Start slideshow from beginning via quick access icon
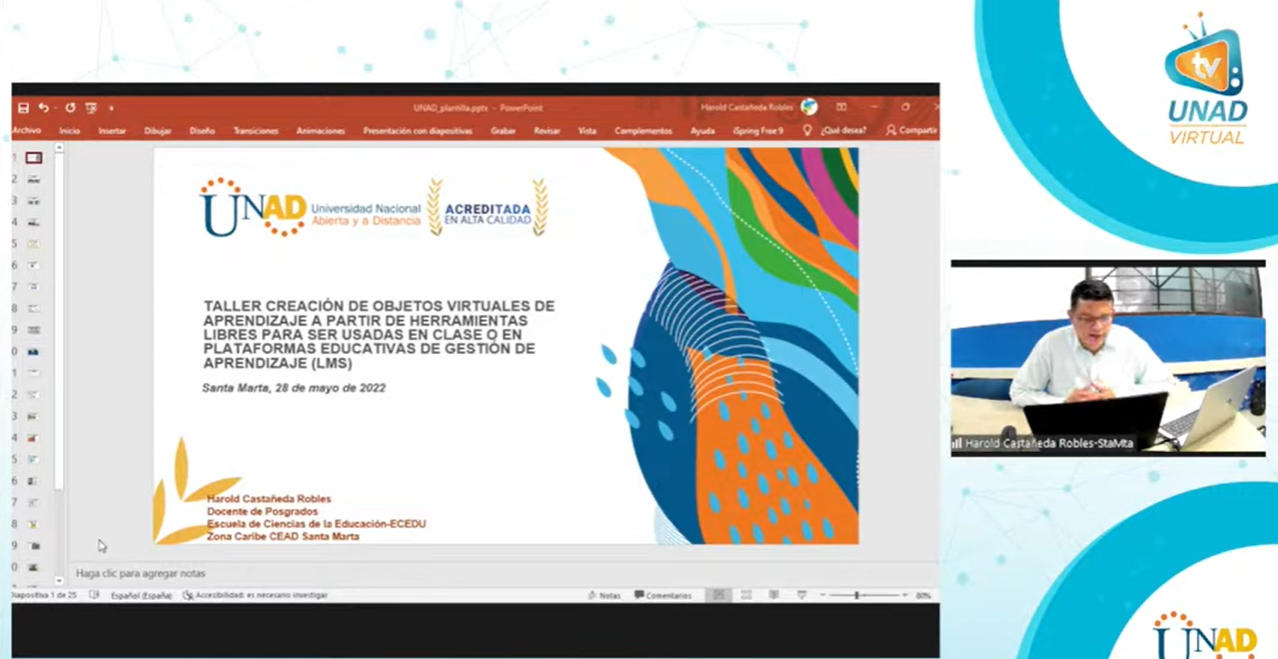This screenshot has width=1278, height=659. pyautogui.click(x=91, y=108)
